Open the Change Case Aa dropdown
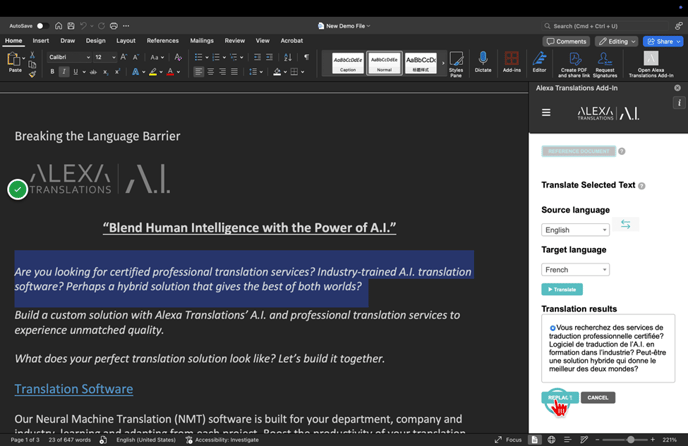This screenshot has height=446, width=688. pos(157,57)
